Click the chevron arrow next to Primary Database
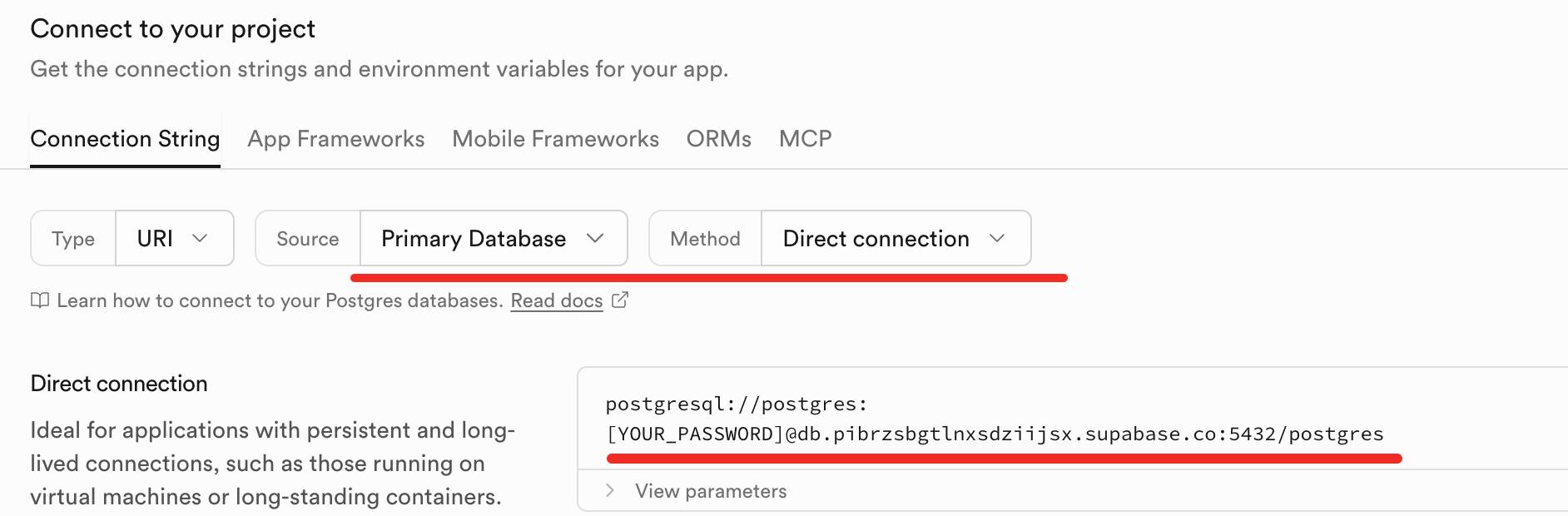Image resolution: width=1568 pixels, height=516 pixels. click(594, 238)
